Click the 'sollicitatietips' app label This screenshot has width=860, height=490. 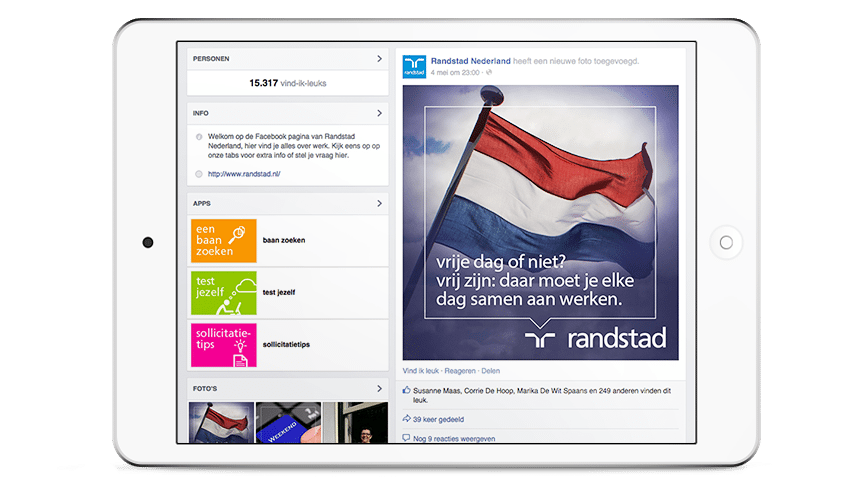286,345
